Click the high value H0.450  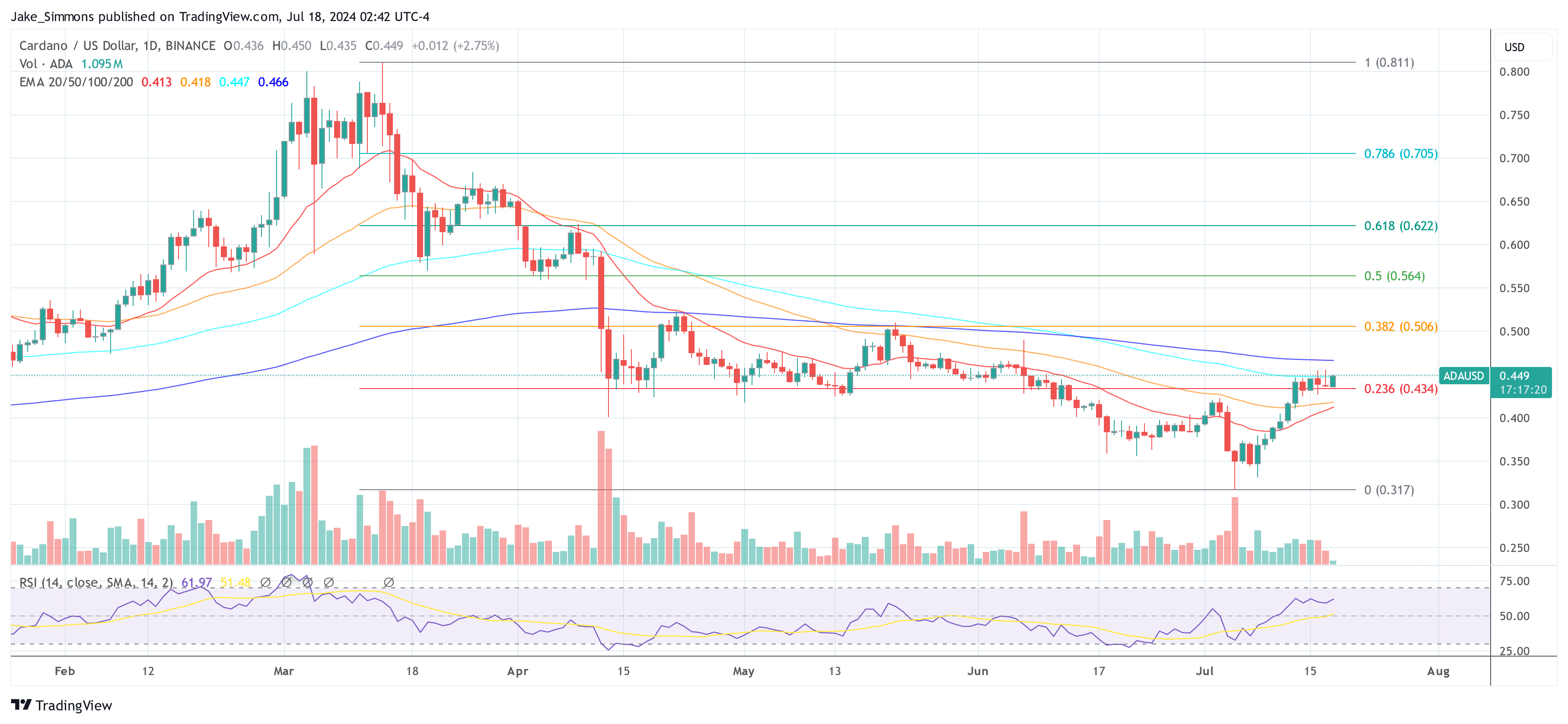[x=292, y=46]
